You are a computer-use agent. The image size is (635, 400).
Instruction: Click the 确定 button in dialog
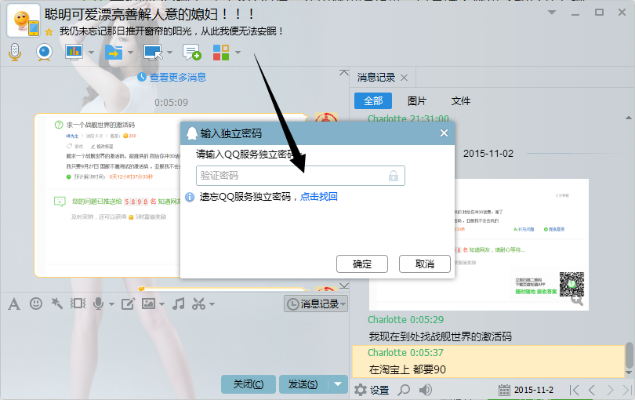pos(362,264)
